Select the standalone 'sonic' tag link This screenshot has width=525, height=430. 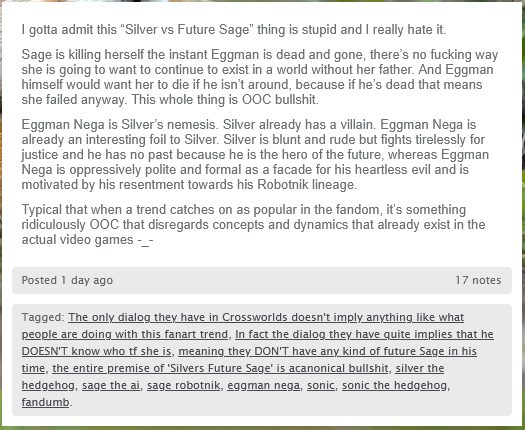[x=321, y=385]
